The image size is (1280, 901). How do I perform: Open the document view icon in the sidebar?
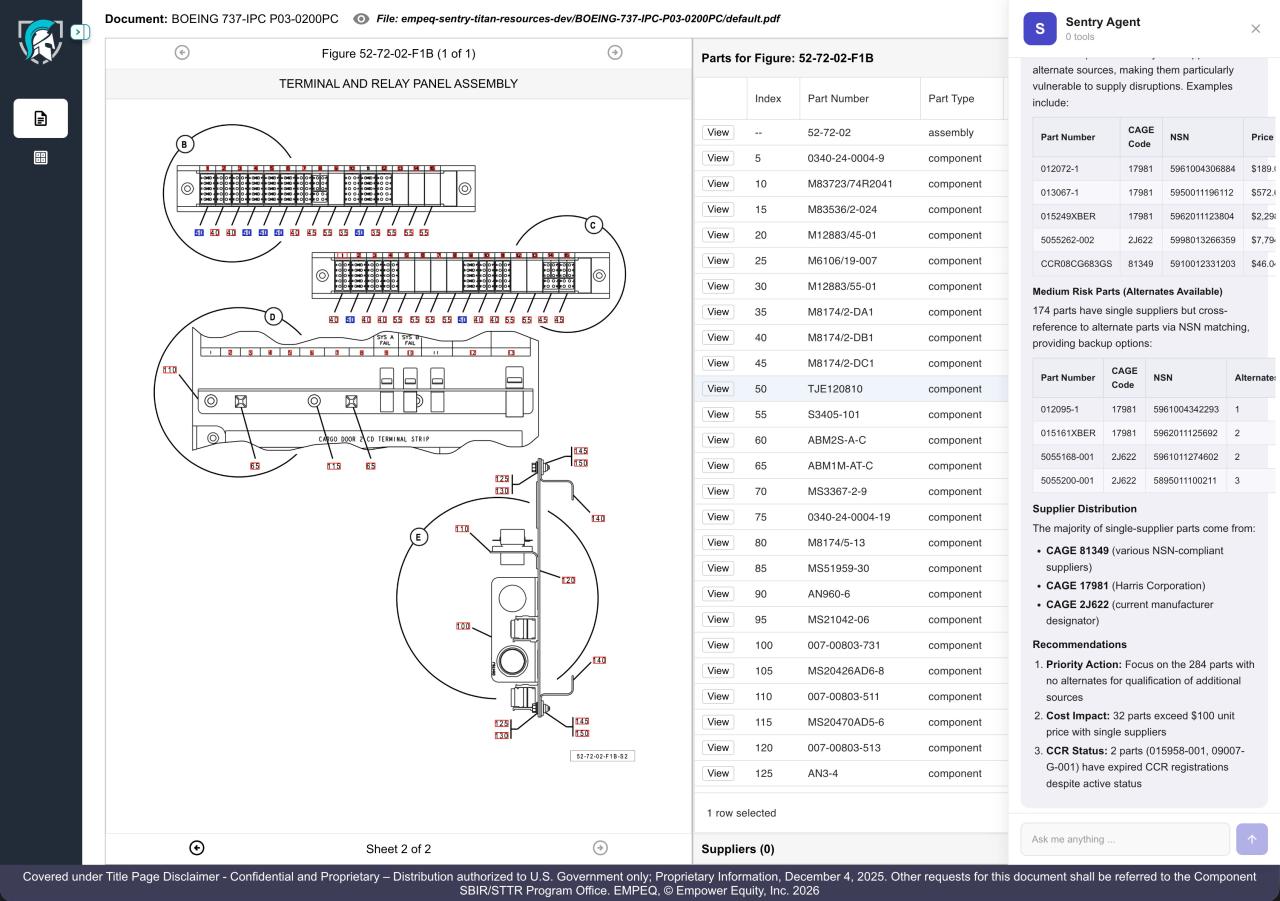[41, 118]
